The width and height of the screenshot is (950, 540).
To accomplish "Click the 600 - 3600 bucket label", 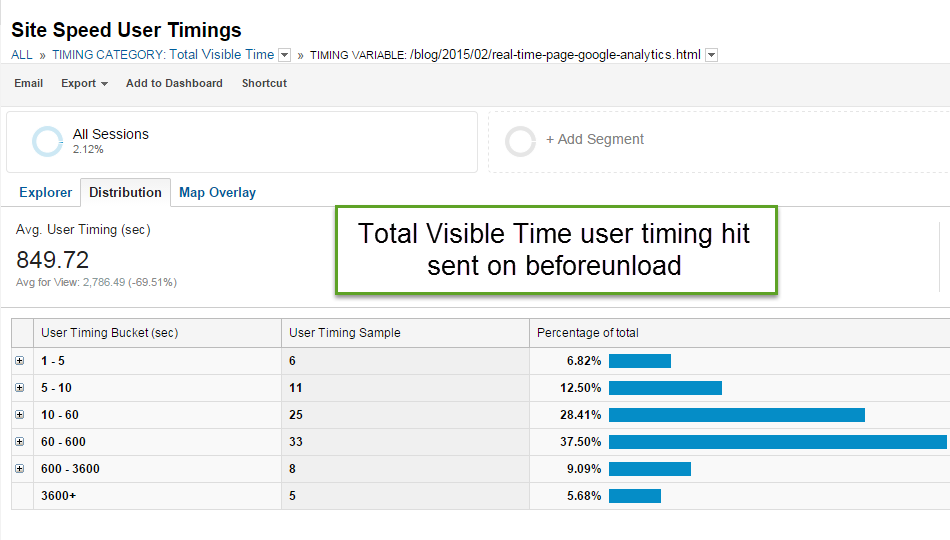I will click(x=70, y=468).
